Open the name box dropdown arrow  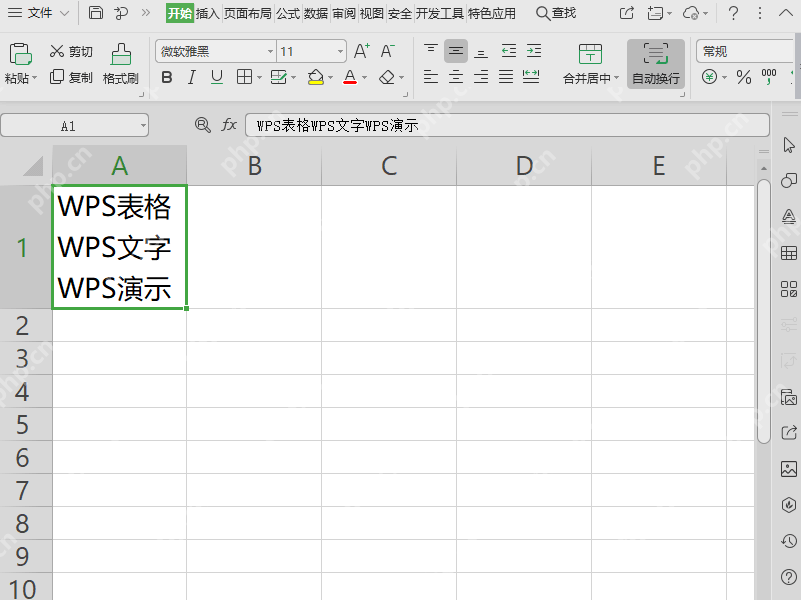[143, 126]
